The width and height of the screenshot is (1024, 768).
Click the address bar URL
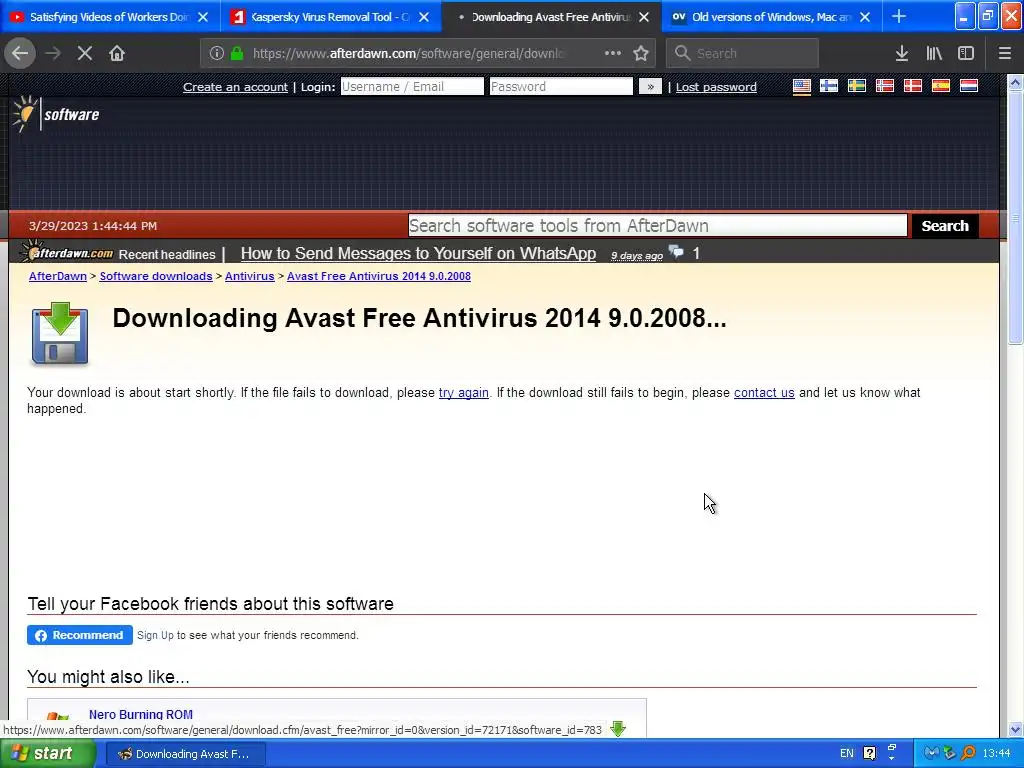coord(408,54)
